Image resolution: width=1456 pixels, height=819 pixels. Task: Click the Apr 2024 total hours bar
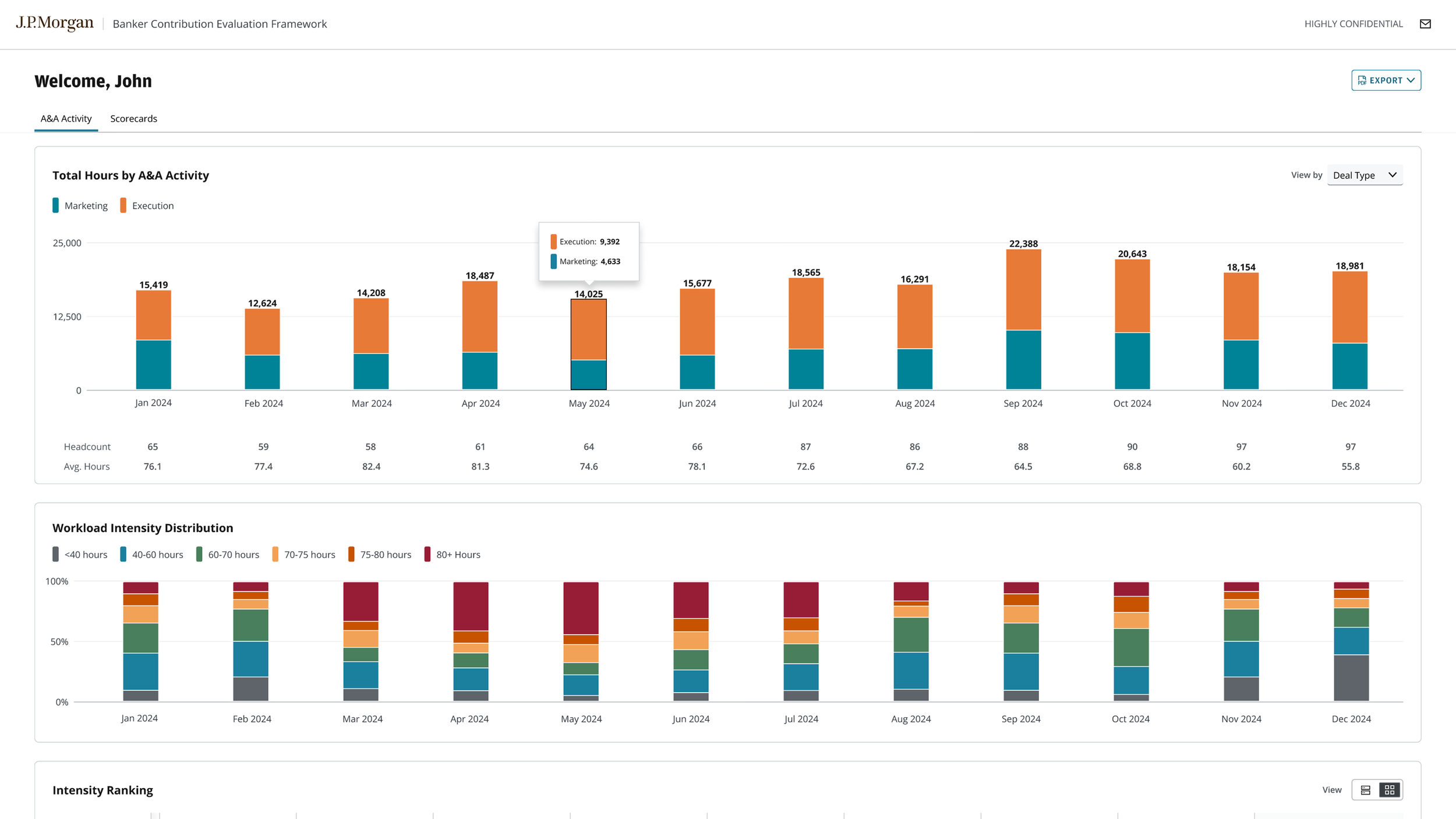(480, 335)
